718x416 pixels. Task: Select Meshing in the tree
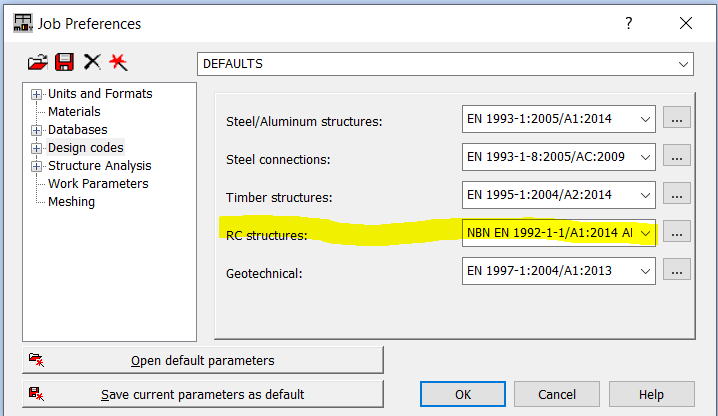point(71,202)
